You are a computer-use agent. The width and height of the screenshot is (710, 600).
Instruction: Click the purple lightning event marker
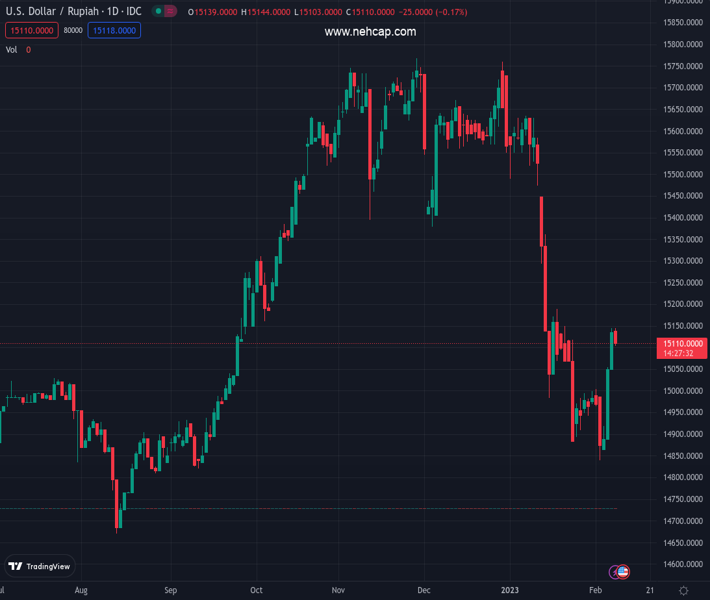click(614, 572)
